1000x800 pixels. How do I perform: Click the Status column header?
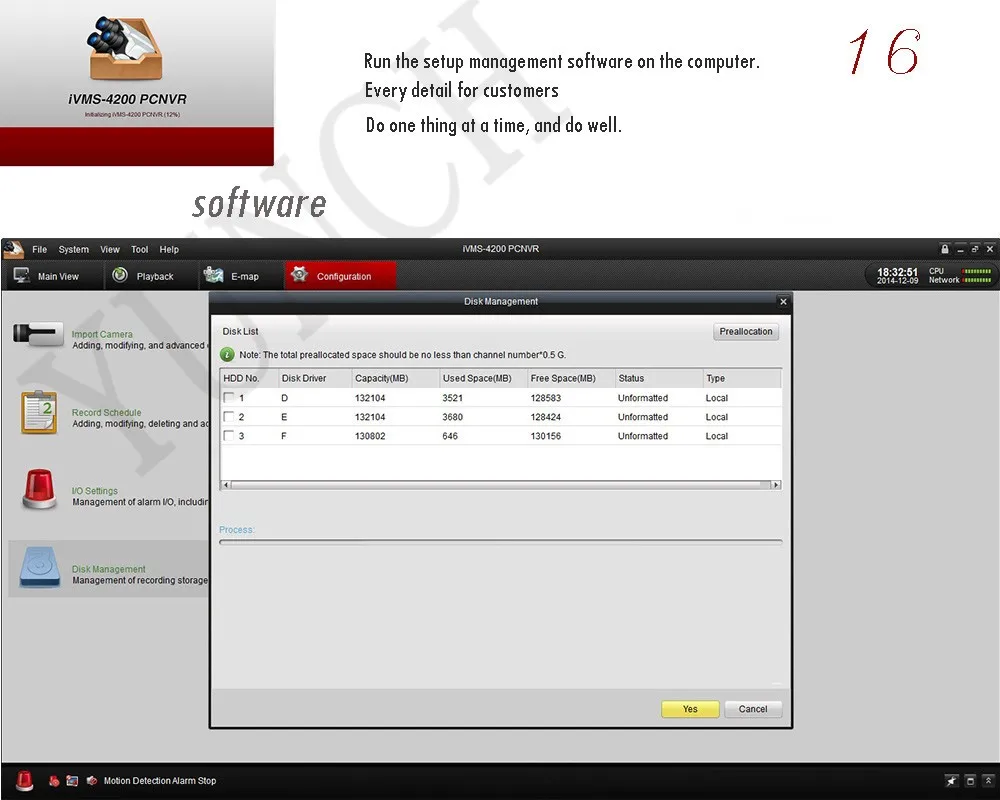pyautogui.click(x=659, y=378)
